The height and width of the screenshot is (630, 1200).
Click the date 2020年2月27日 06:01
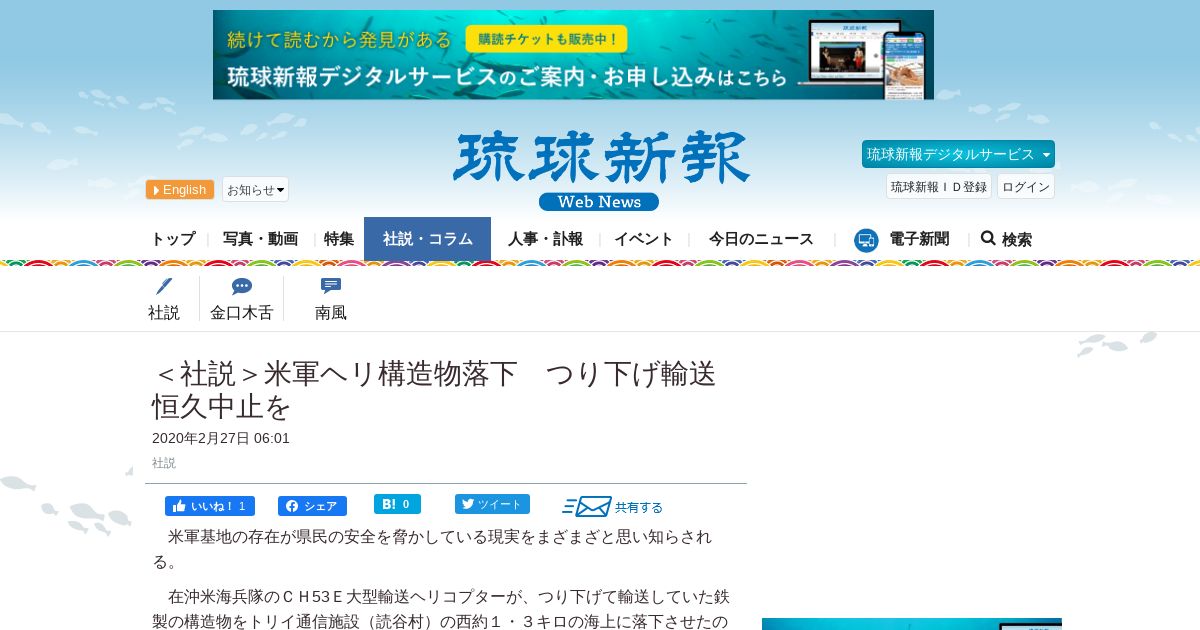click(221, 438)
